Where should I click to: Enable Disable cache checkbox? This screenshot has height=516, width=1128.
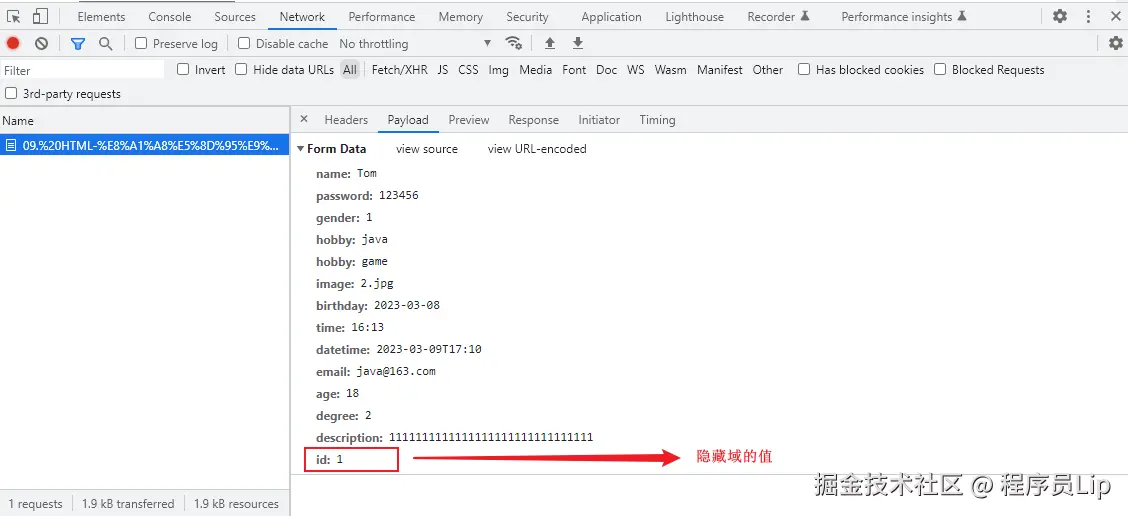point(244,43)
